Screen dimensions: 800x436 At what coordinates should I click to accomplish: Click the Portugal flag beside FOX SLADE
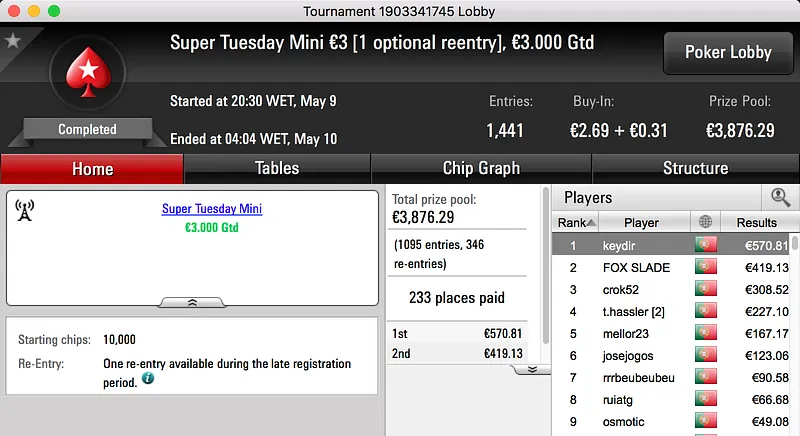point(706,267)
